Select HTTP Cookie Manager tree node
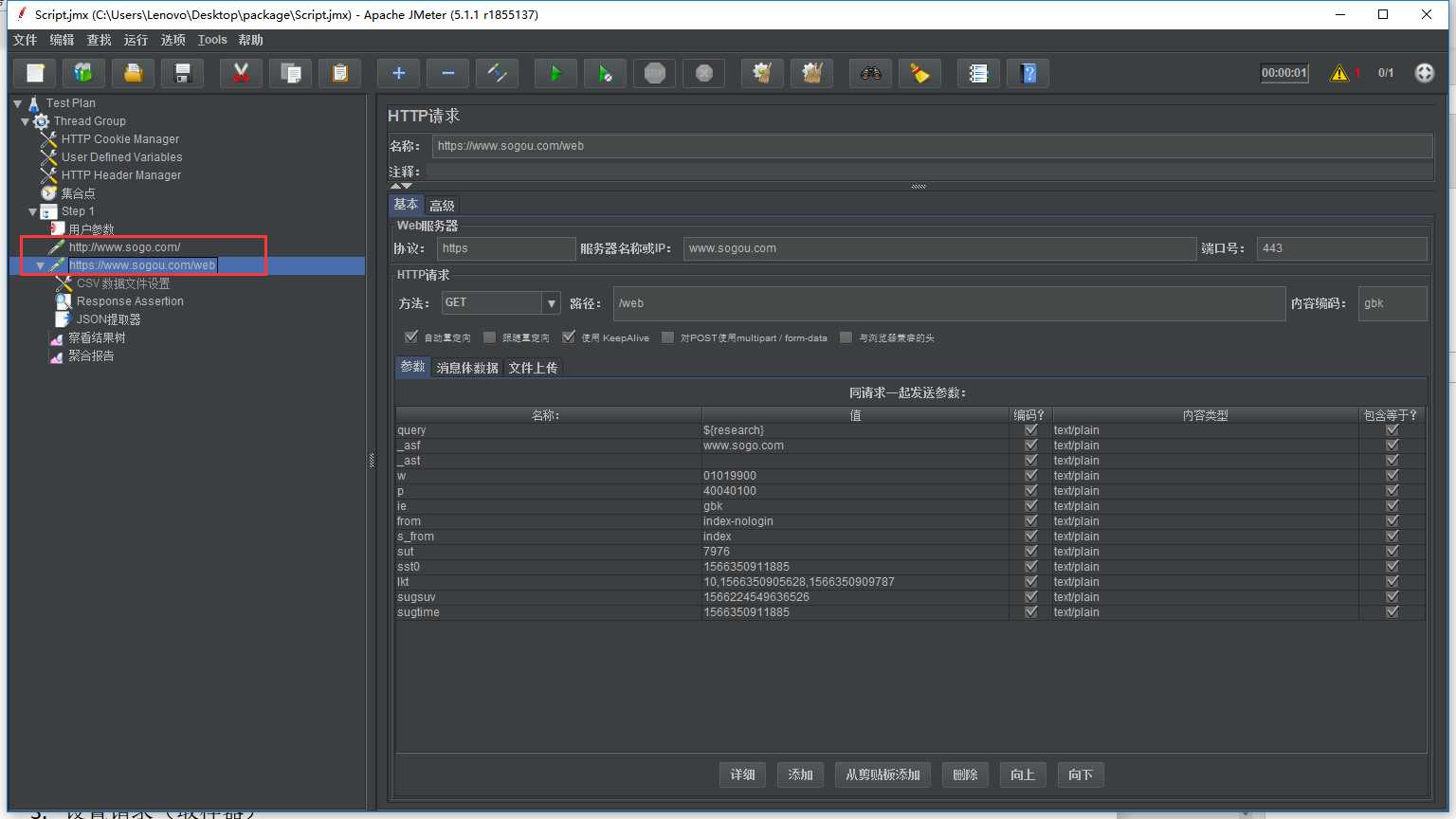Screen dimensions: 1456x819 [x=120, y=139]
